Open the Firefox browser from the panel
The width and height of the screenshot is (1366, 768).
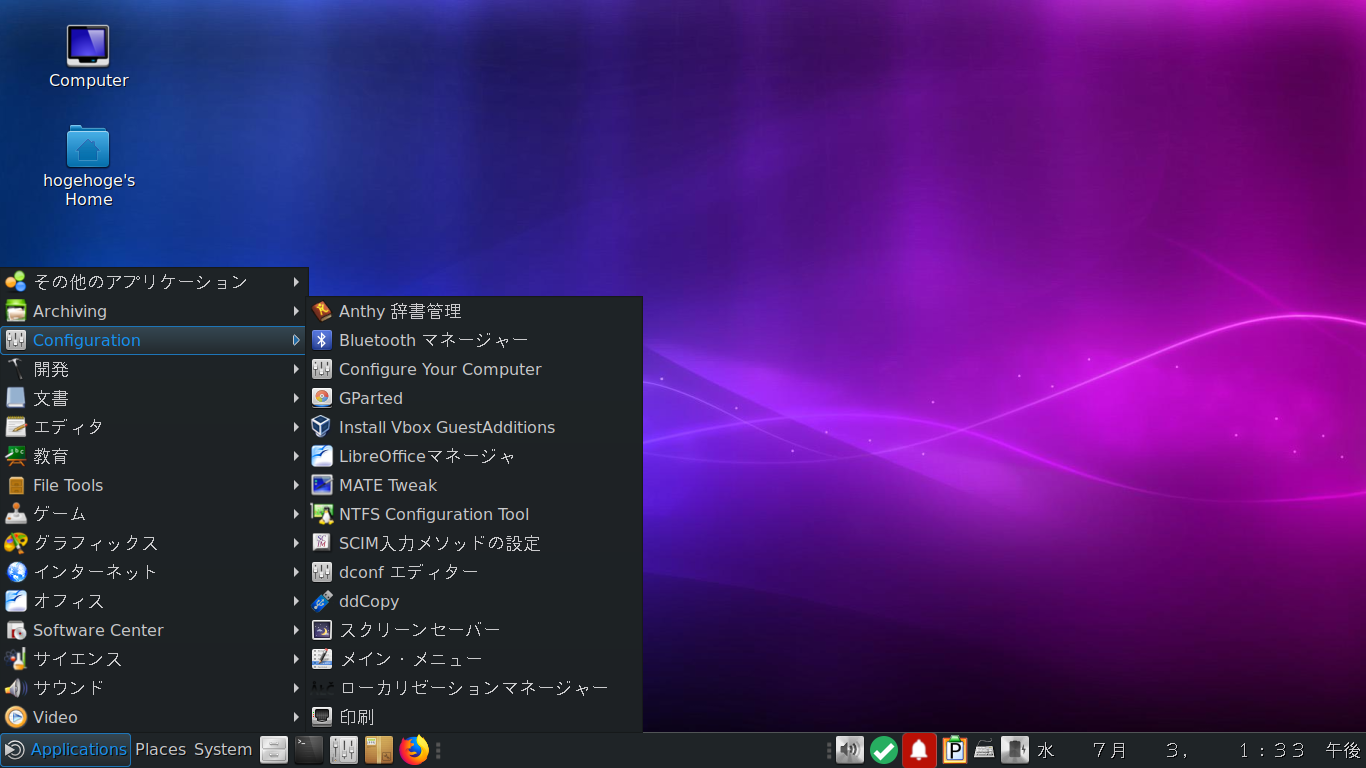pyautogui.click(x=413, y=750)
